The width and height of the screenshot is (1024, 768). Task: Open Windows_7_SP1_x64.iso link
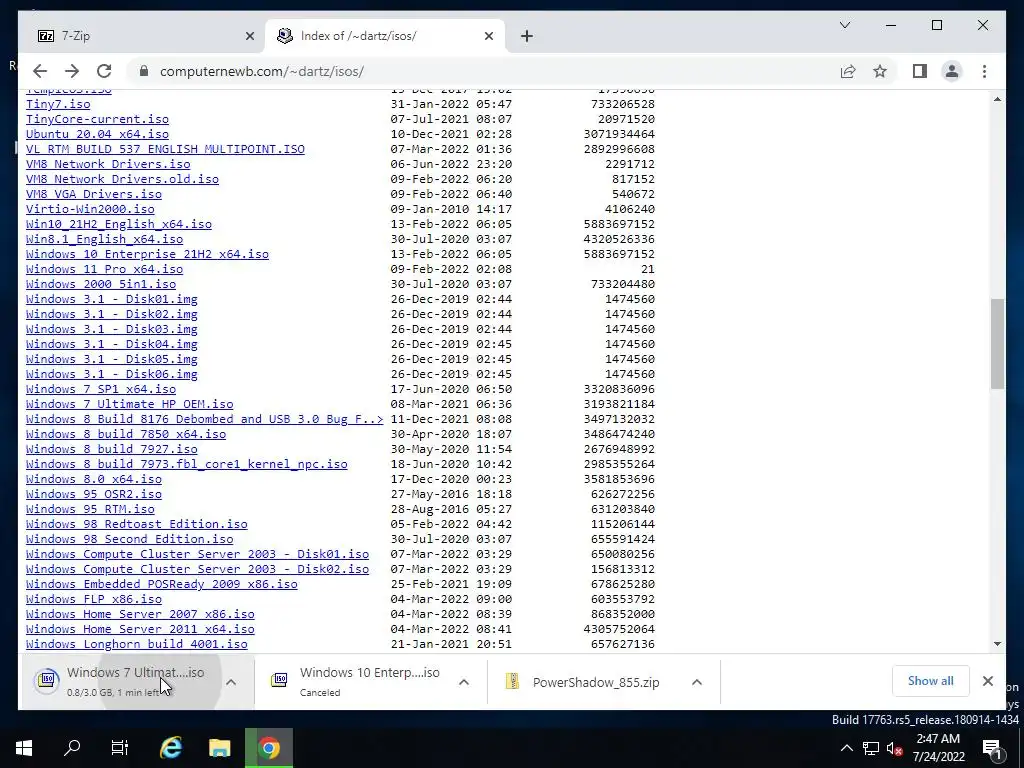101,389
